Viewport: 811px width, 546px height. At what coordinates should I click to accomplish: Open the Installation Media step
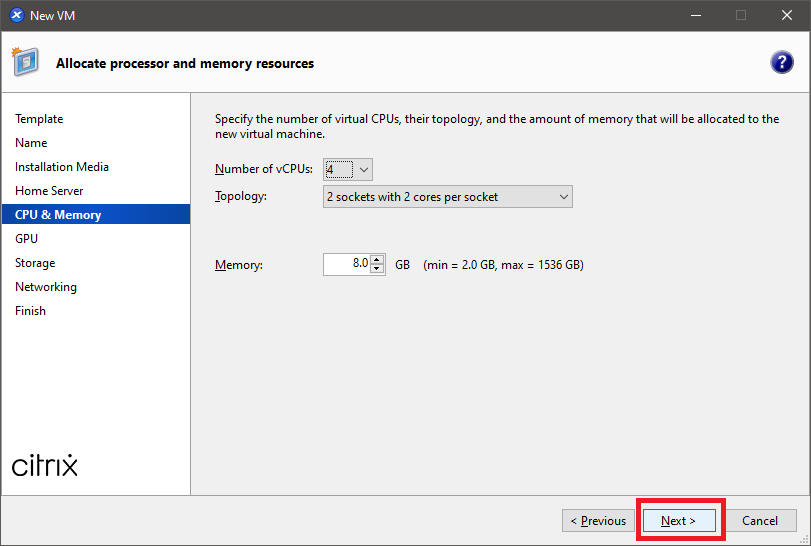(x=62, y=167)
